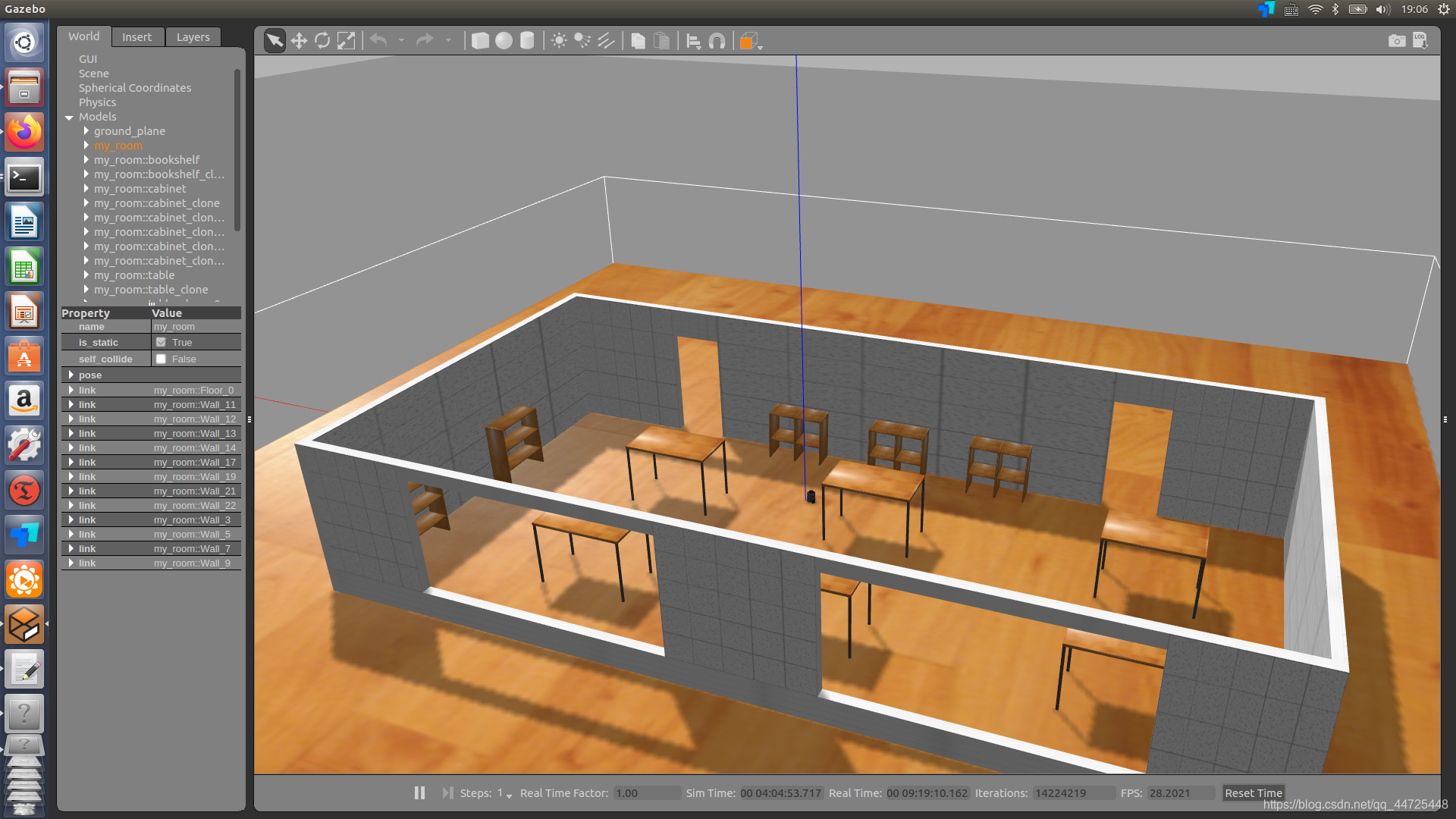Expand the pose property
This screenshot has width=1456, height=819.
(x=71, y=375)
